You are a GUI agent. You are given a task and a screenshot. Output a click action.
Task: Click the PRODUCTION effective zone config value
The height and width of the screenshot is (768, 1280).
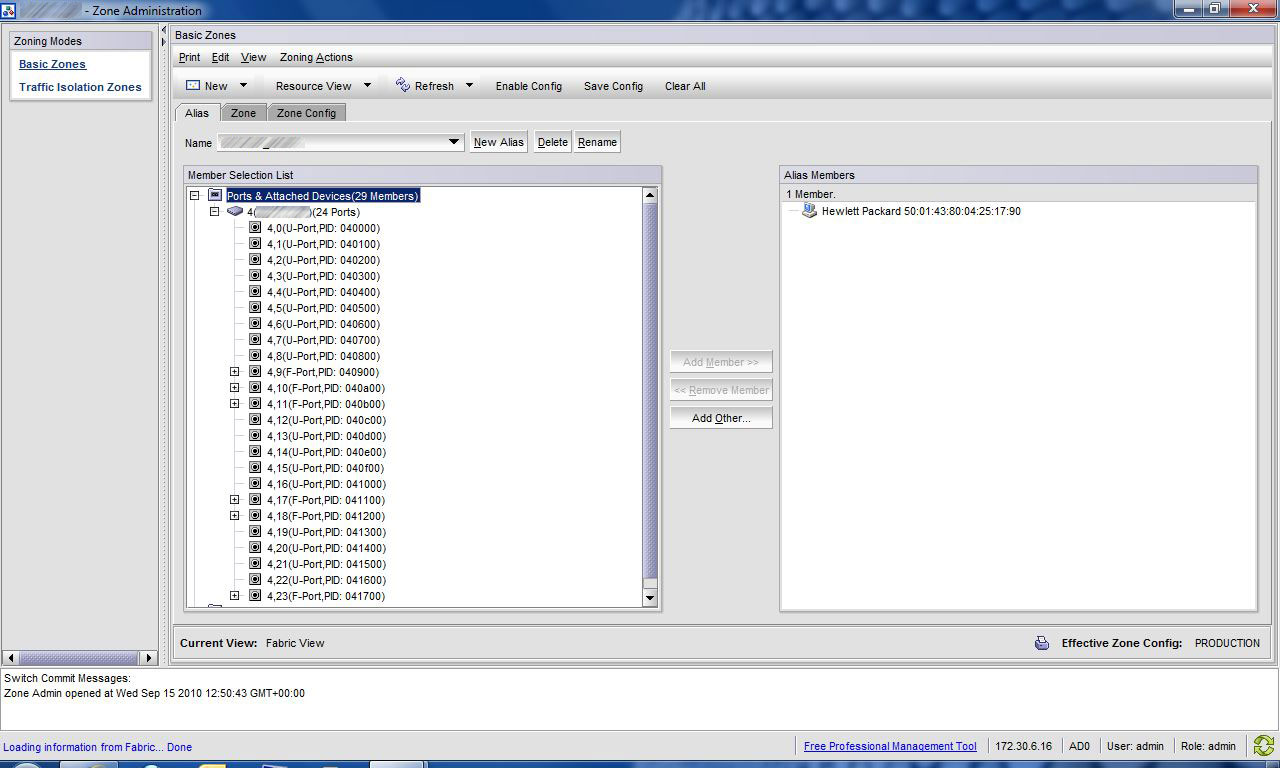click(1227, 643)
